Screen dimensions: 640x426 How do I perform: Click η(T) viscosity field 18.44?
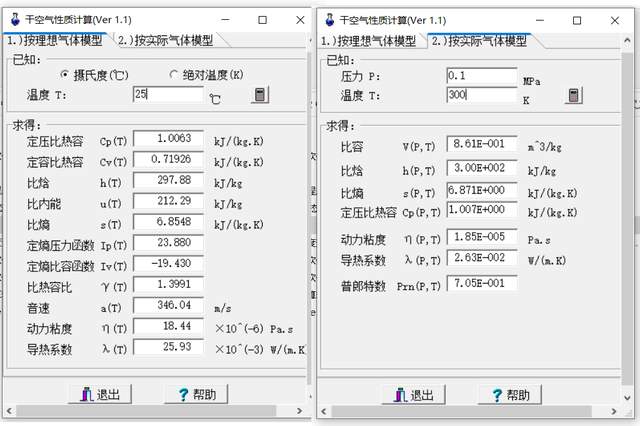pos(168,326)
